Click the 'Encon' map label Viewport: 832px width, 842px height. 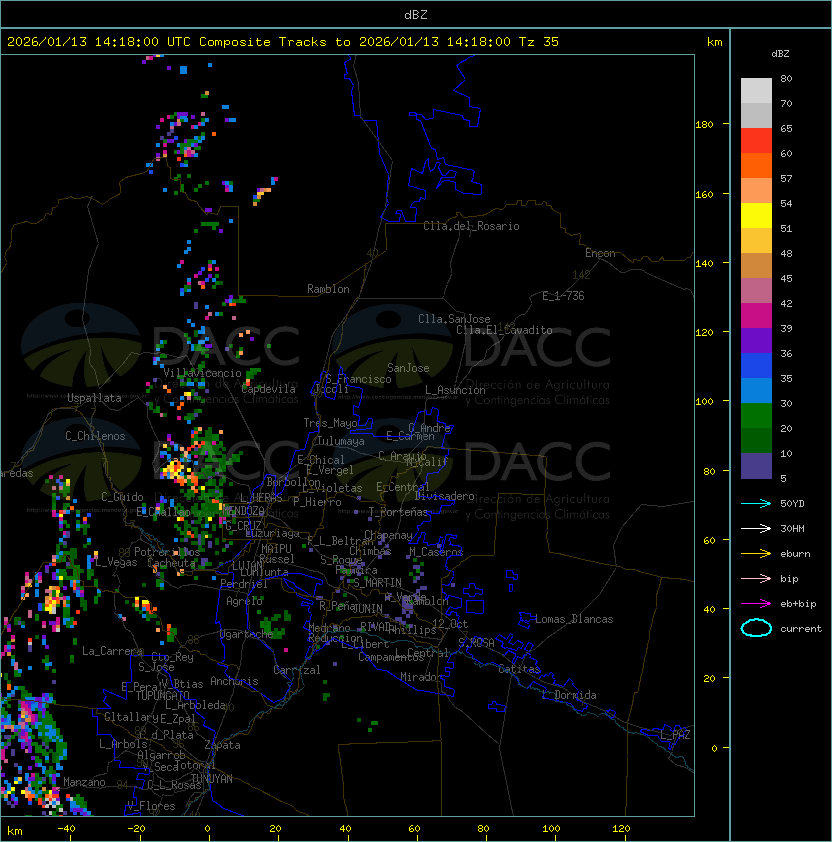[x=600, y=253]
